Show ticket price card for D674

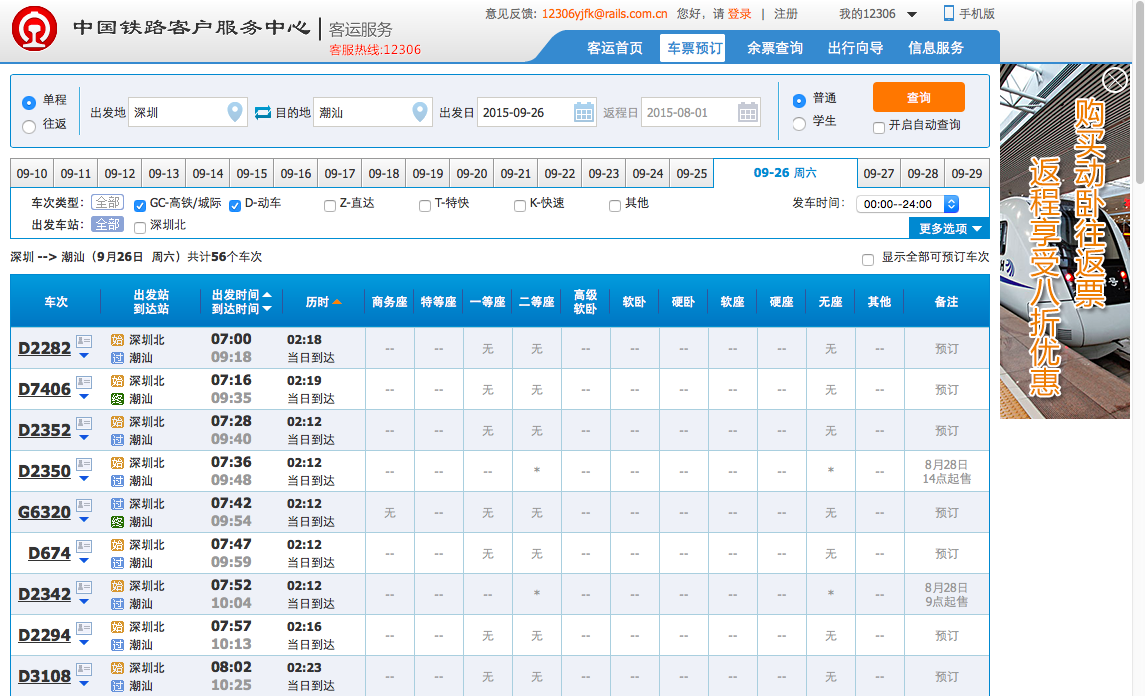click(x=84, y=546)
